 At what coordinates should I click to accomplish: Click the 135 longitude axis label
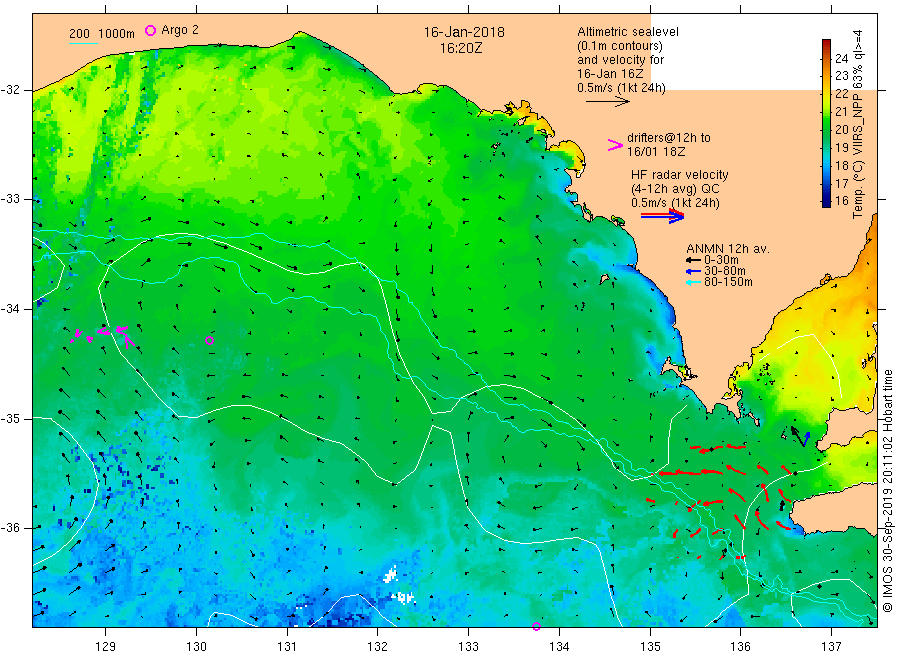(650, 646)
